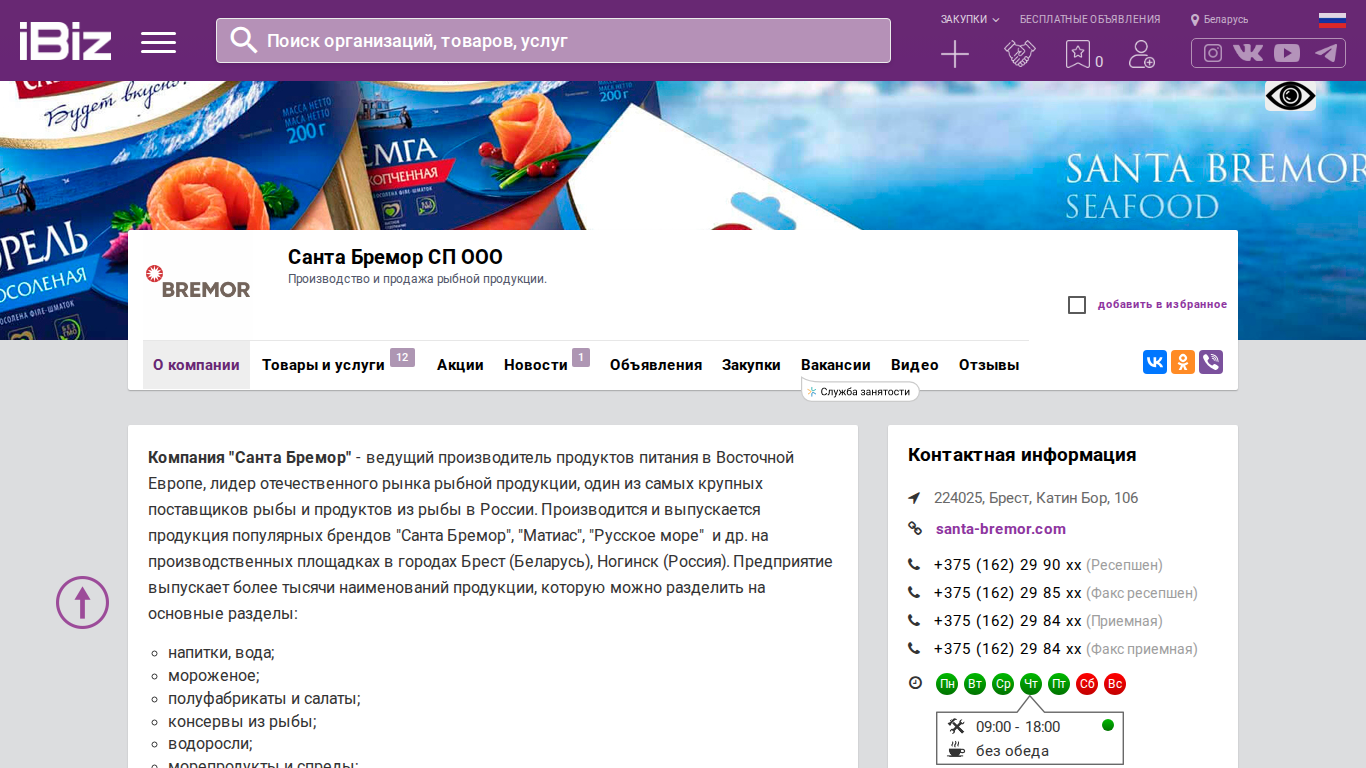The height and width of the screenshot is (768, 1366).
Task: Open the Видео tab
Action: point(915,365)
